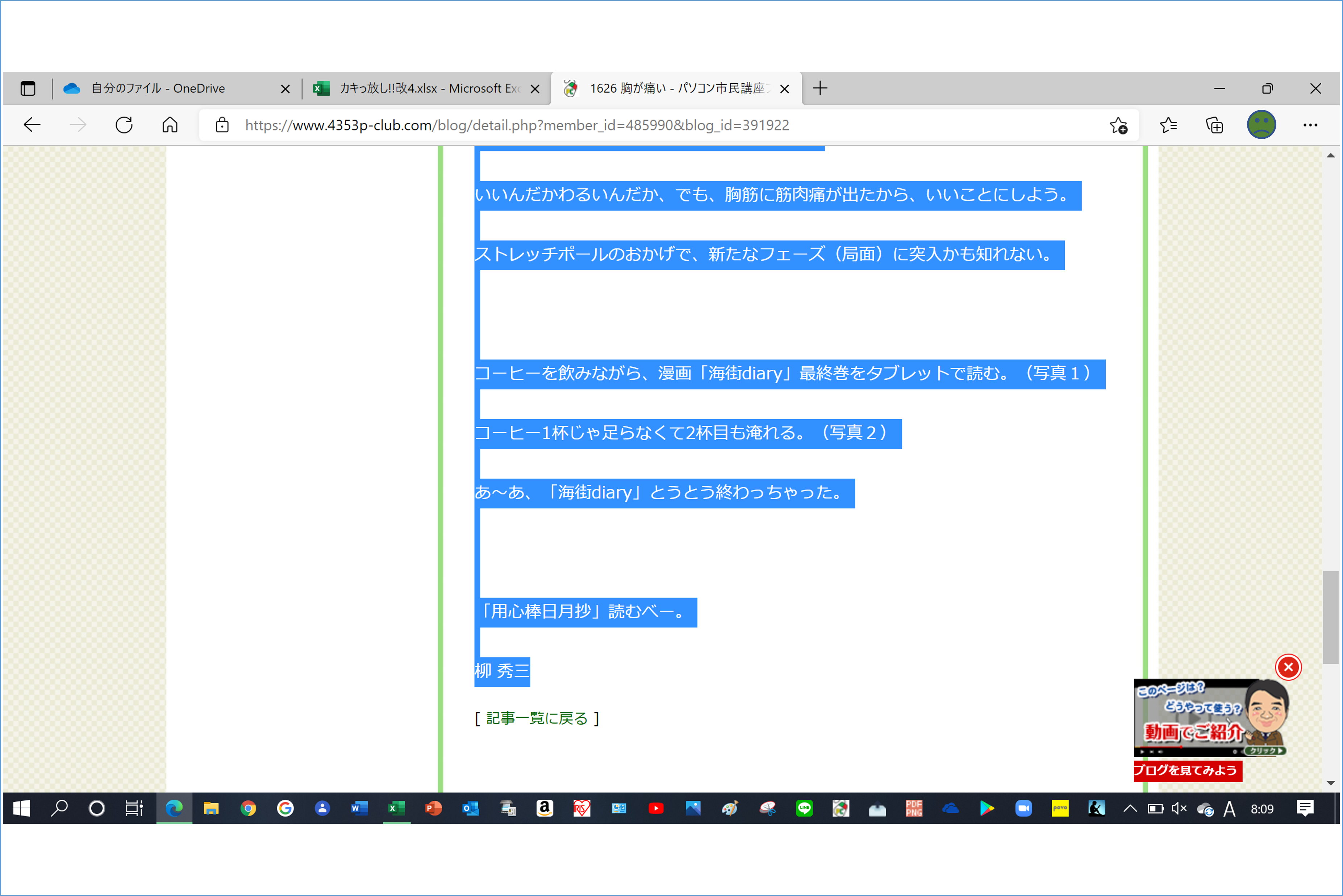Open the notification action center

pyautogui.click(x=1305, y=808)
